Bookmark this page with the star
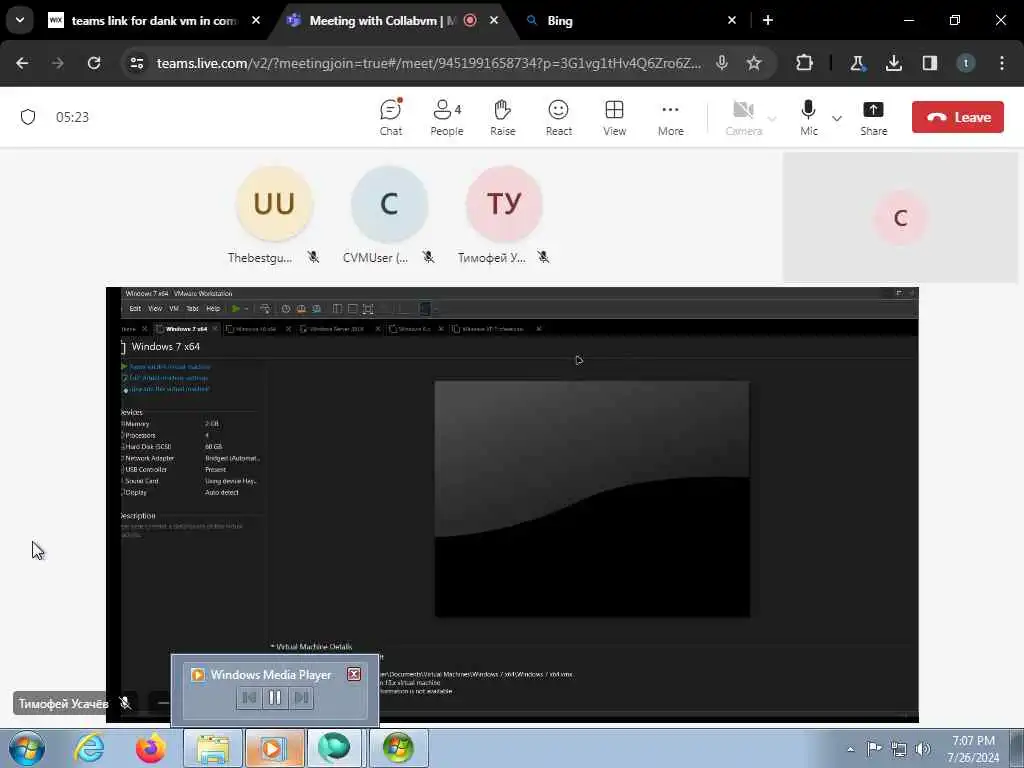This screenshot has height=768, width=1024. pyautogui.click(x=754, y=63)
